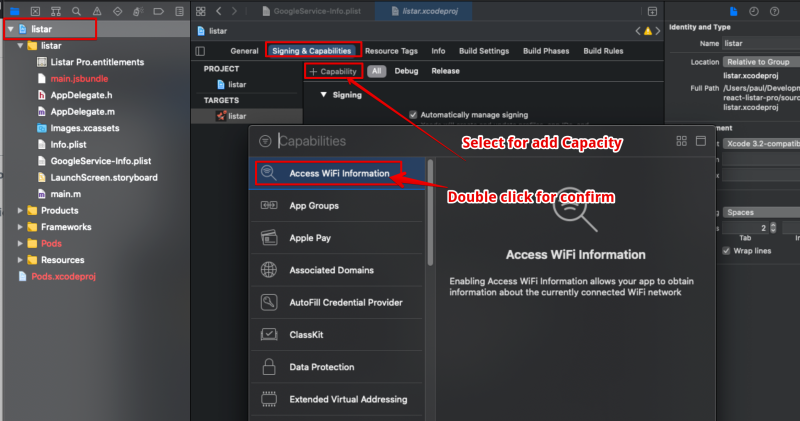Open the GoogleService-Info.plist editor tab
800x421 pixels.
pyautogui.click(x=311, y=11)
